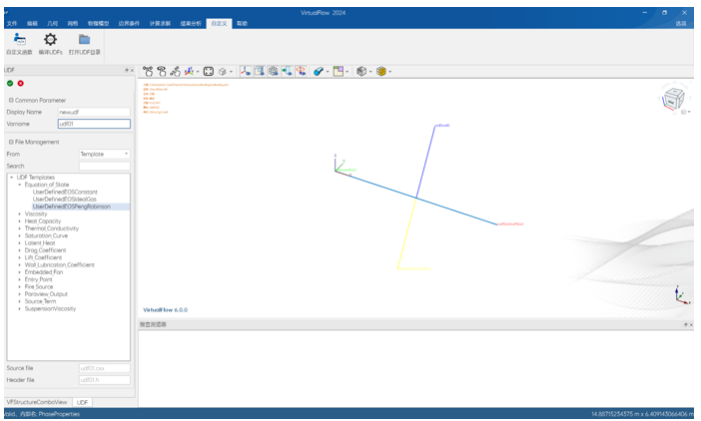Screen dimensions: 701x421
Task: Switch to the VFStructureComboView tab
Action: click(x=37, y=402)
